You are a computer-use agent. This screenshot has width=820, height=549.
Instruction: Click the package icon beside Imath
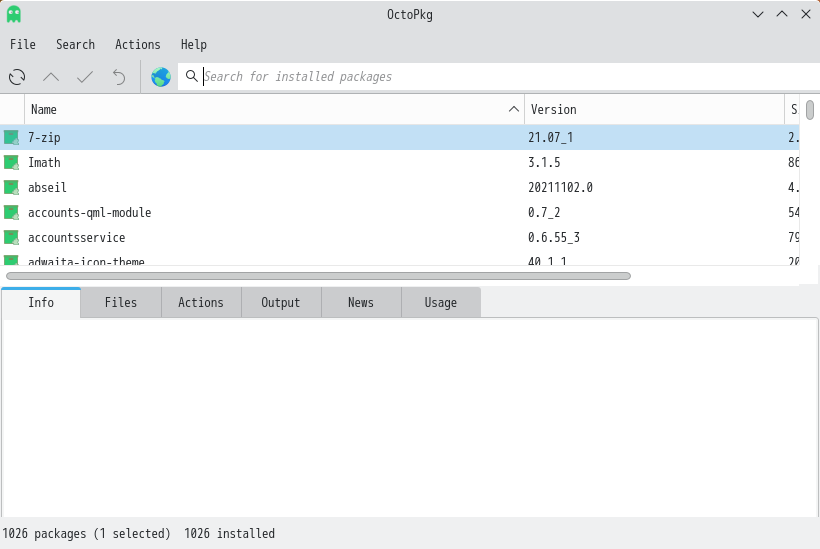(12, 163)
